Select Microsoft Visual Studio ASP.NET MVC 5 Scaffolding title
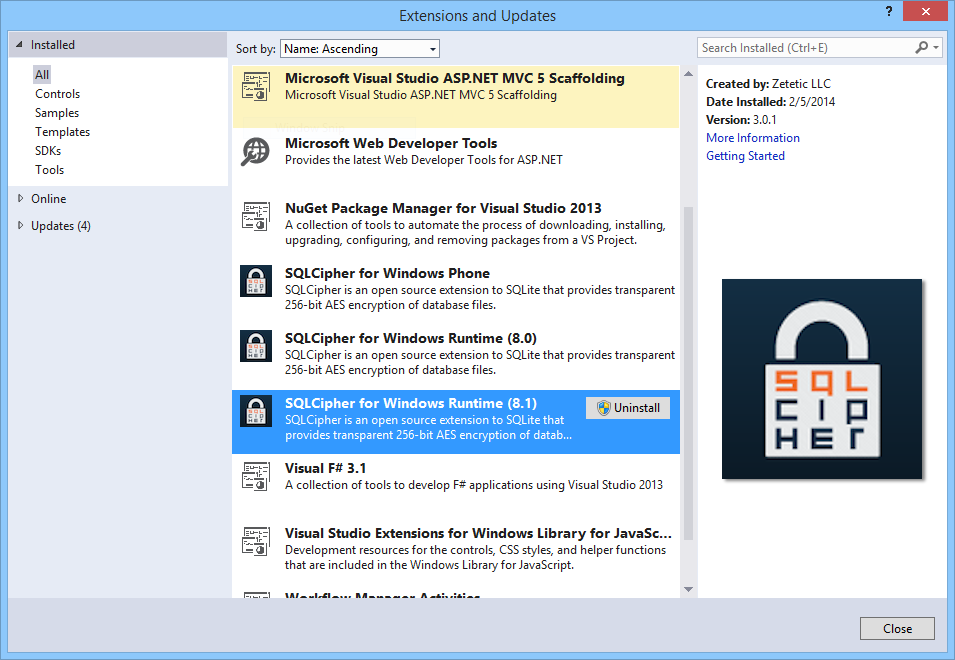The image size is (955, 660). pos(454,78)
